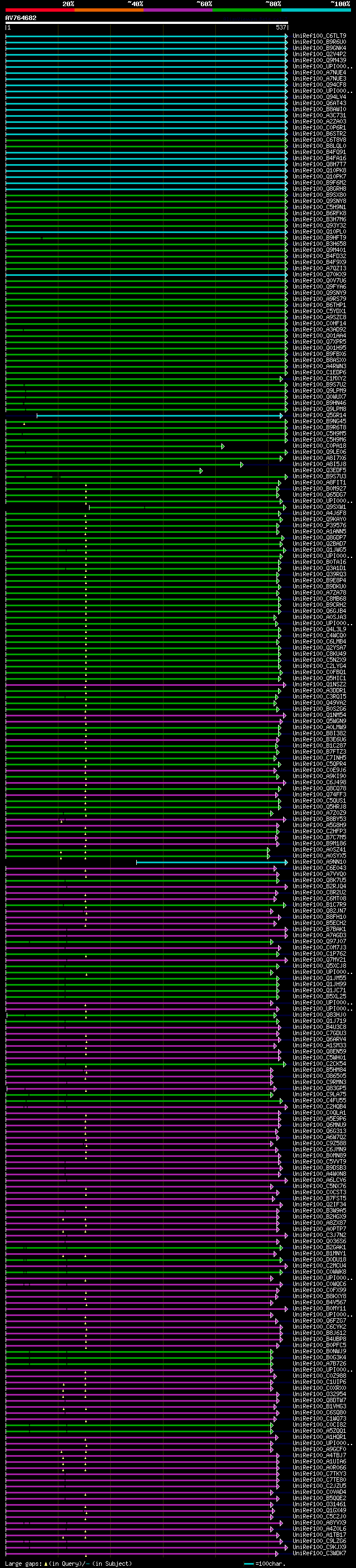
Task: Click the red ~20% identity legend bar
Action: tap(40, 10)
